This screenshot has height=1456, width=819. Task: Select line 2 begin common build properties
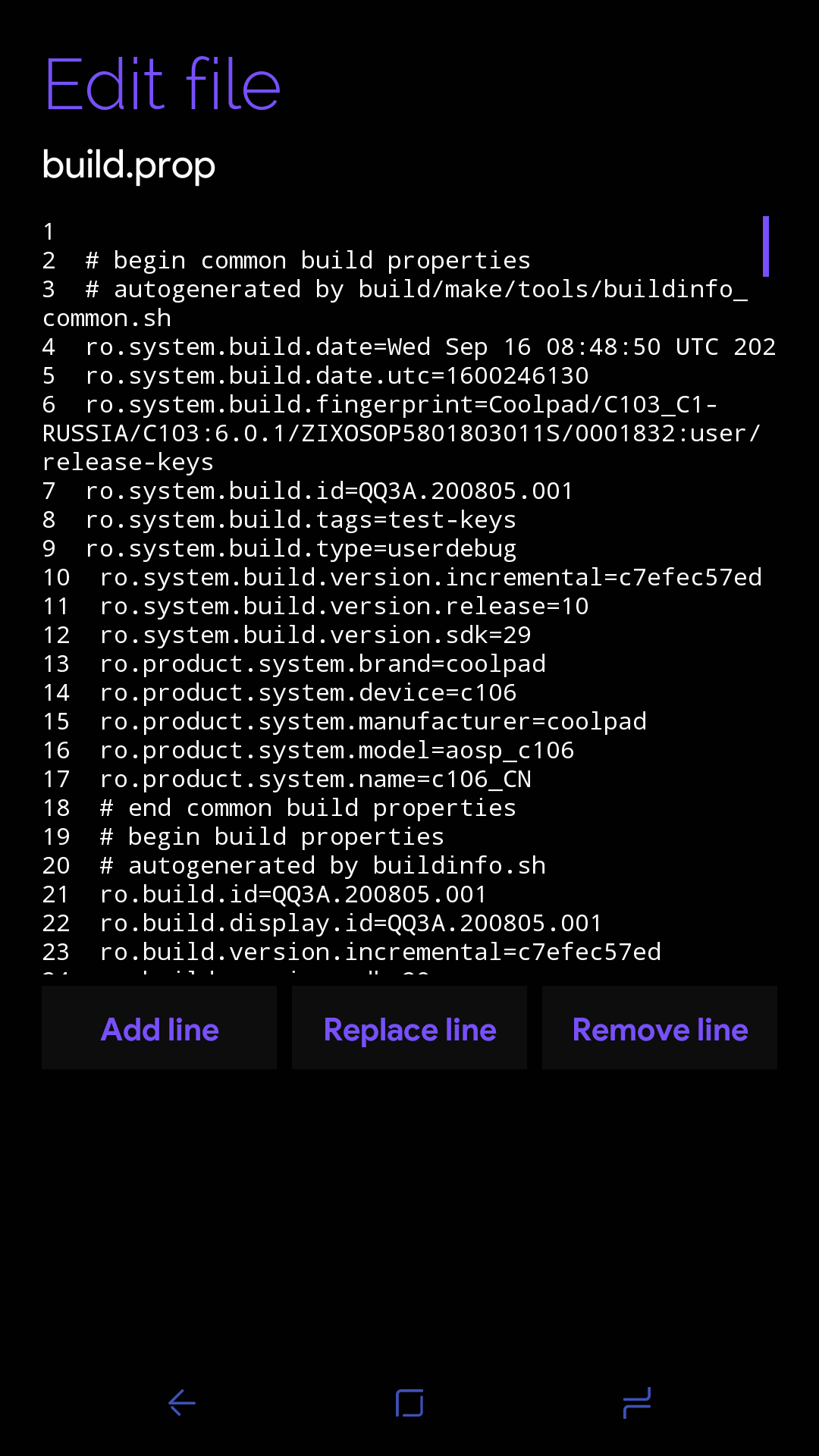pyautogui.click(x=307, y=261)
